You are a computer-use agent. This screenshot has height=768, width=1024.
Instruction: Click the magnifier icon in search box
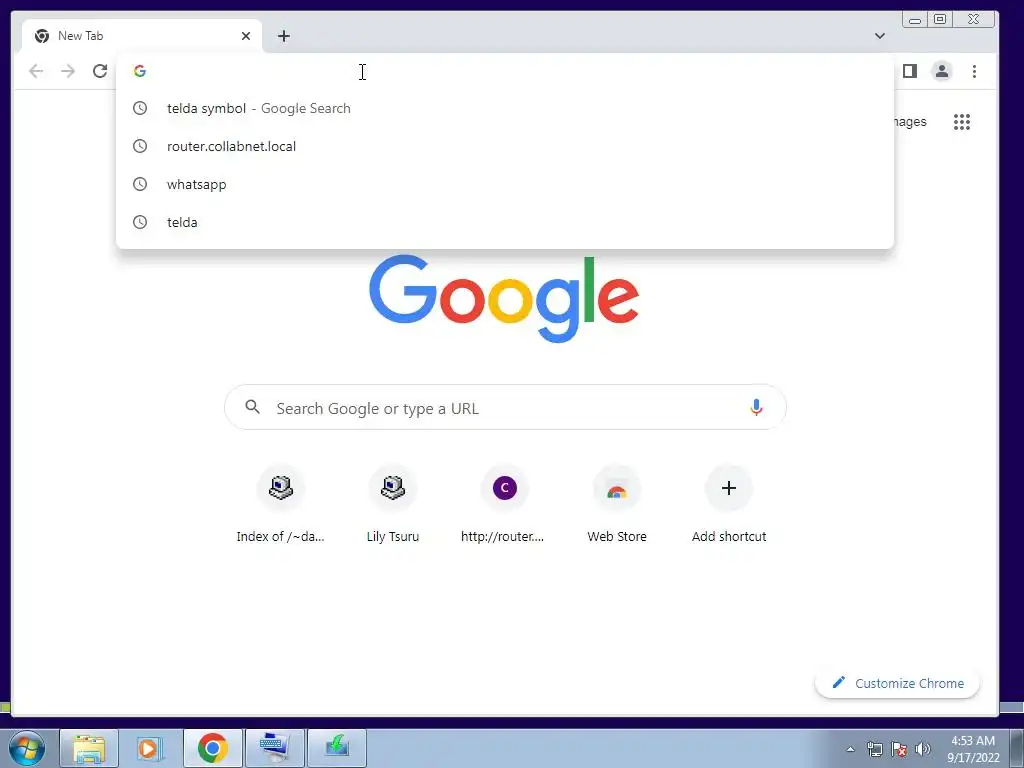pos(253,408)
